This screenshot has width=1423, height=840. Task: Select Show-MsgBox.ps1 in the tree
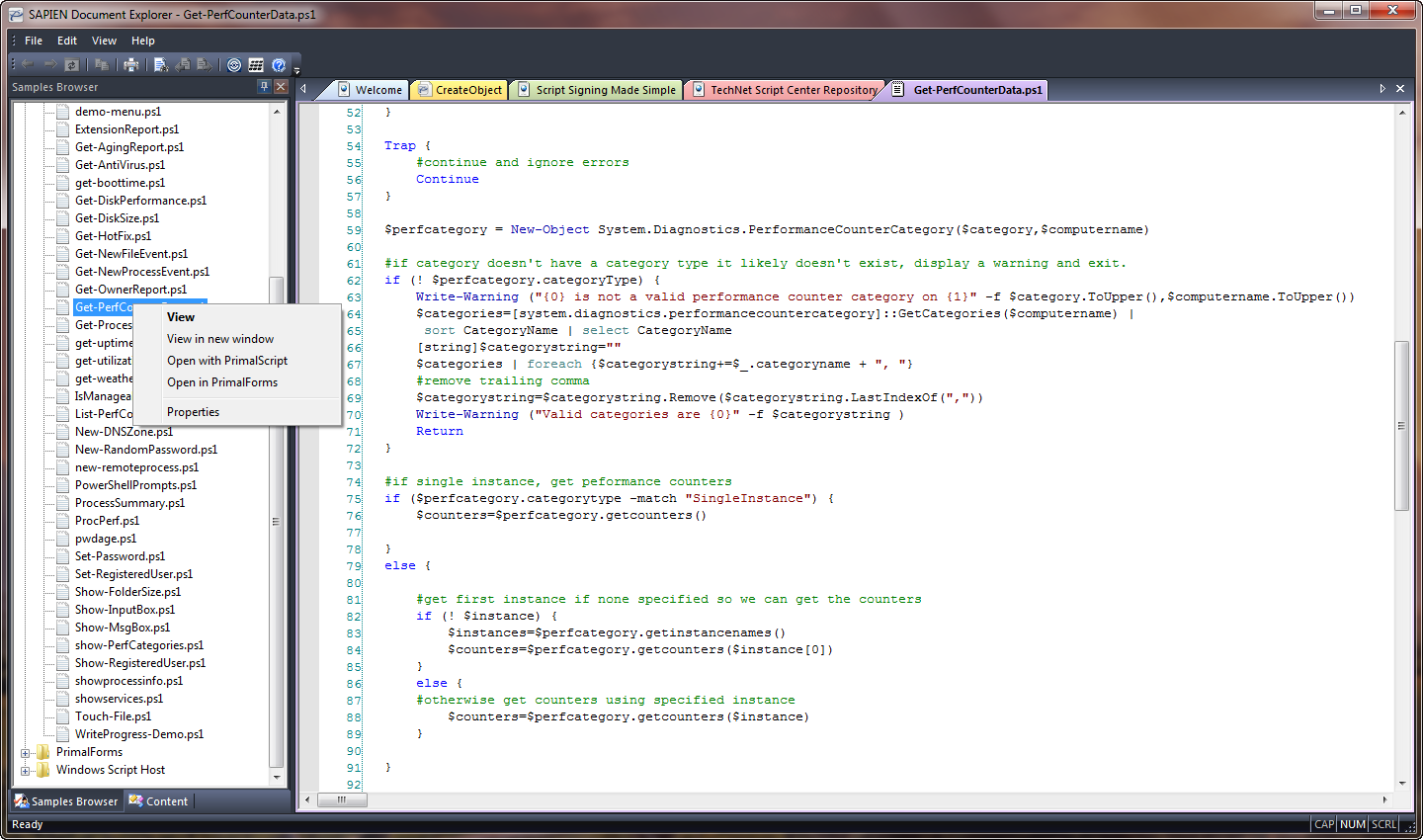pyautogui.click(x=123, y=628)
